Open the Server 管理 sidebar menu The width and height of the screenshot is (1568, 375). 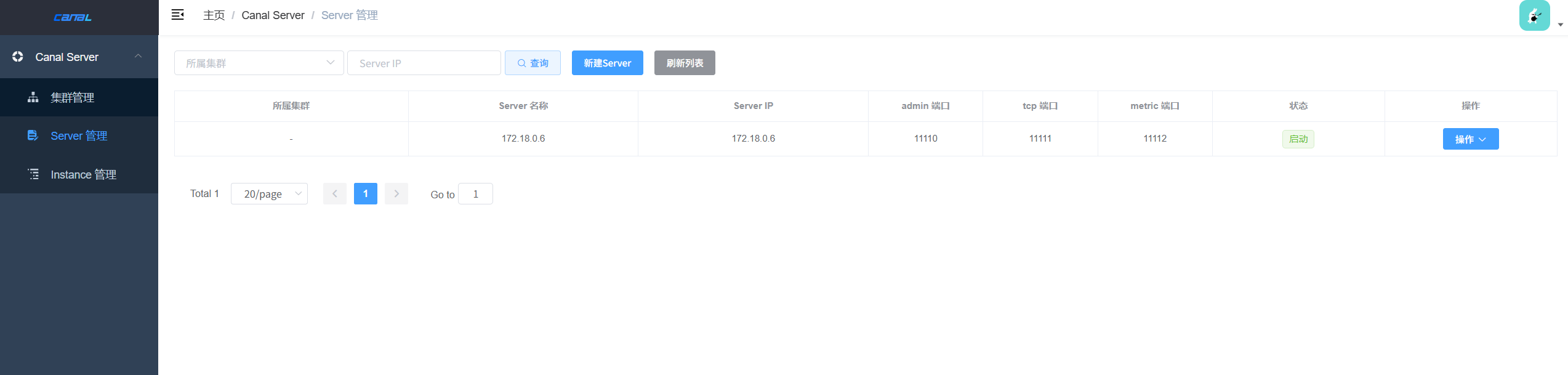click(x=79, y=135)
